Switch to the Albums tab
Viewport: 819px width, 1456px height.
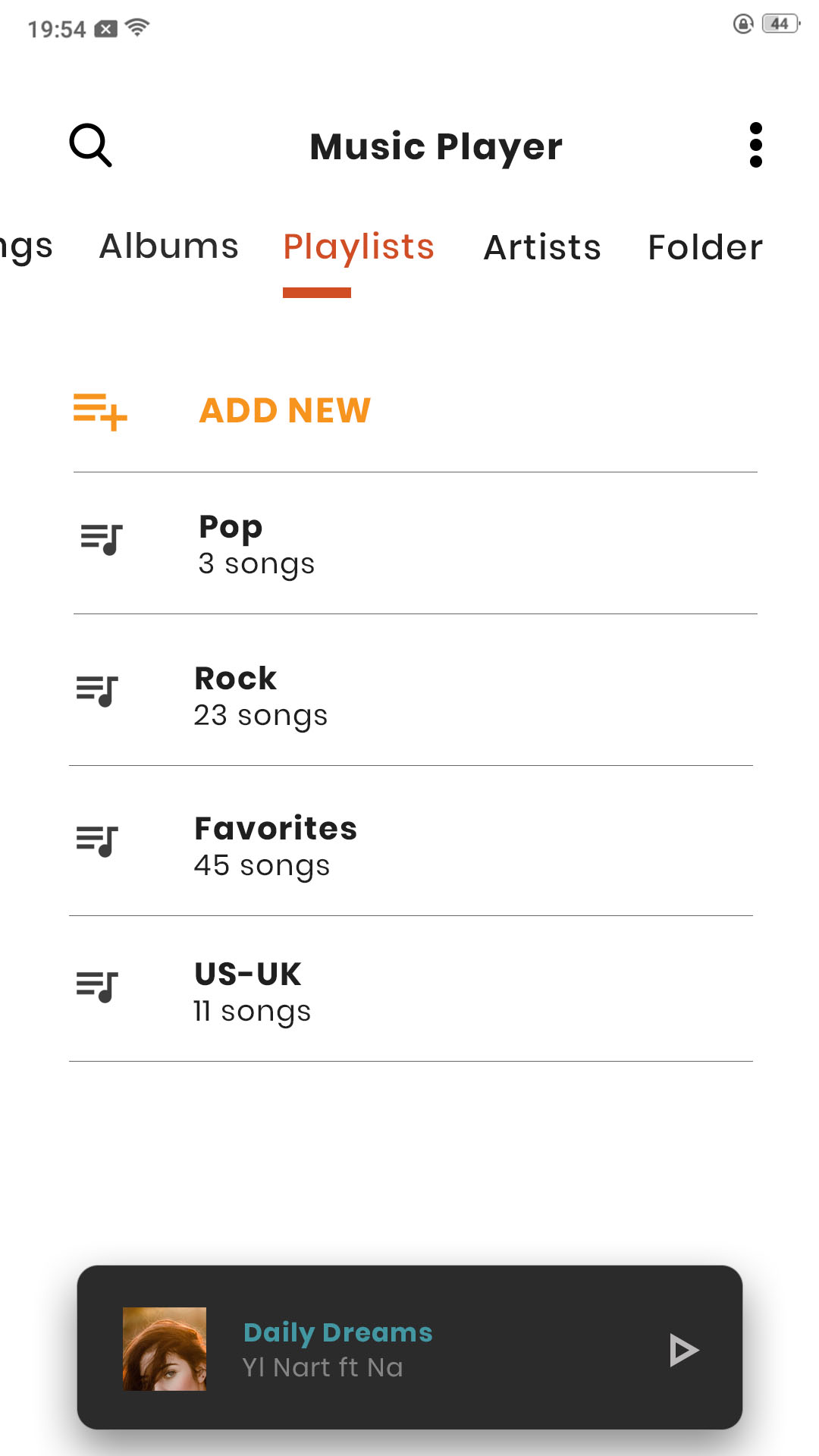169,246
